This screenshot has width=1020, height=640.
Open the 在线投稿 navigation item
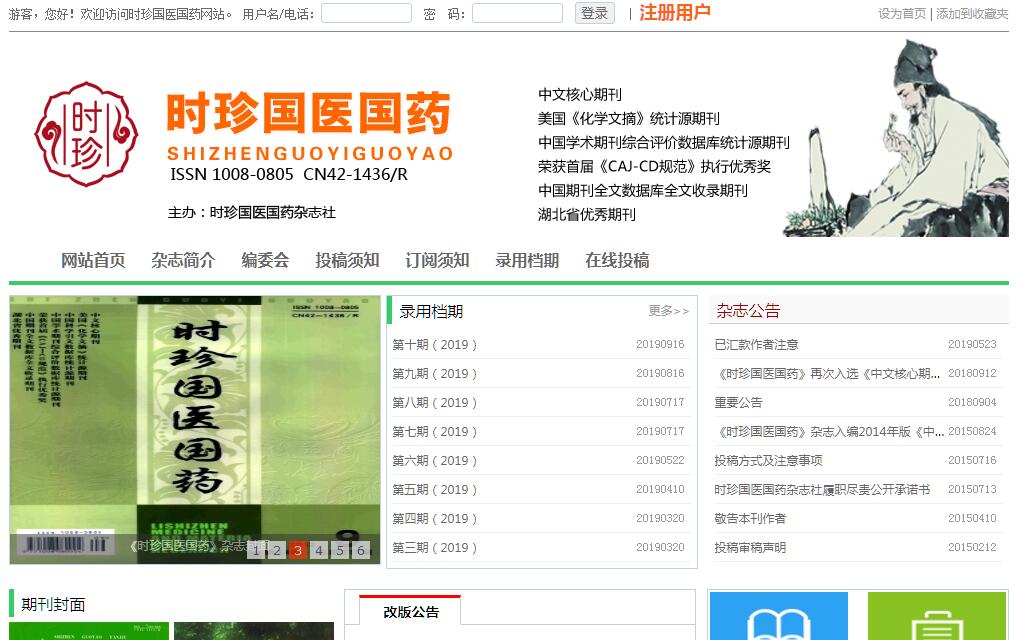tap(617, 260)
